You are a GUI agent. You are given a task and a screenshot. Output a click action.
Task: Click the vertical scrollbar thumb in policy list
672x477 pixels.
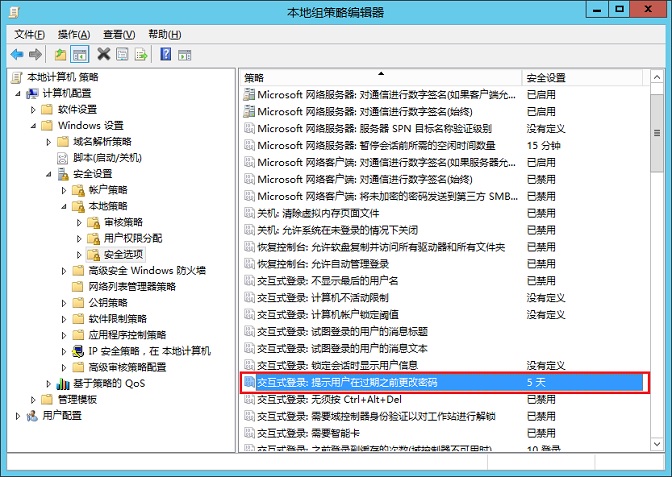click(x=657, y=133)
